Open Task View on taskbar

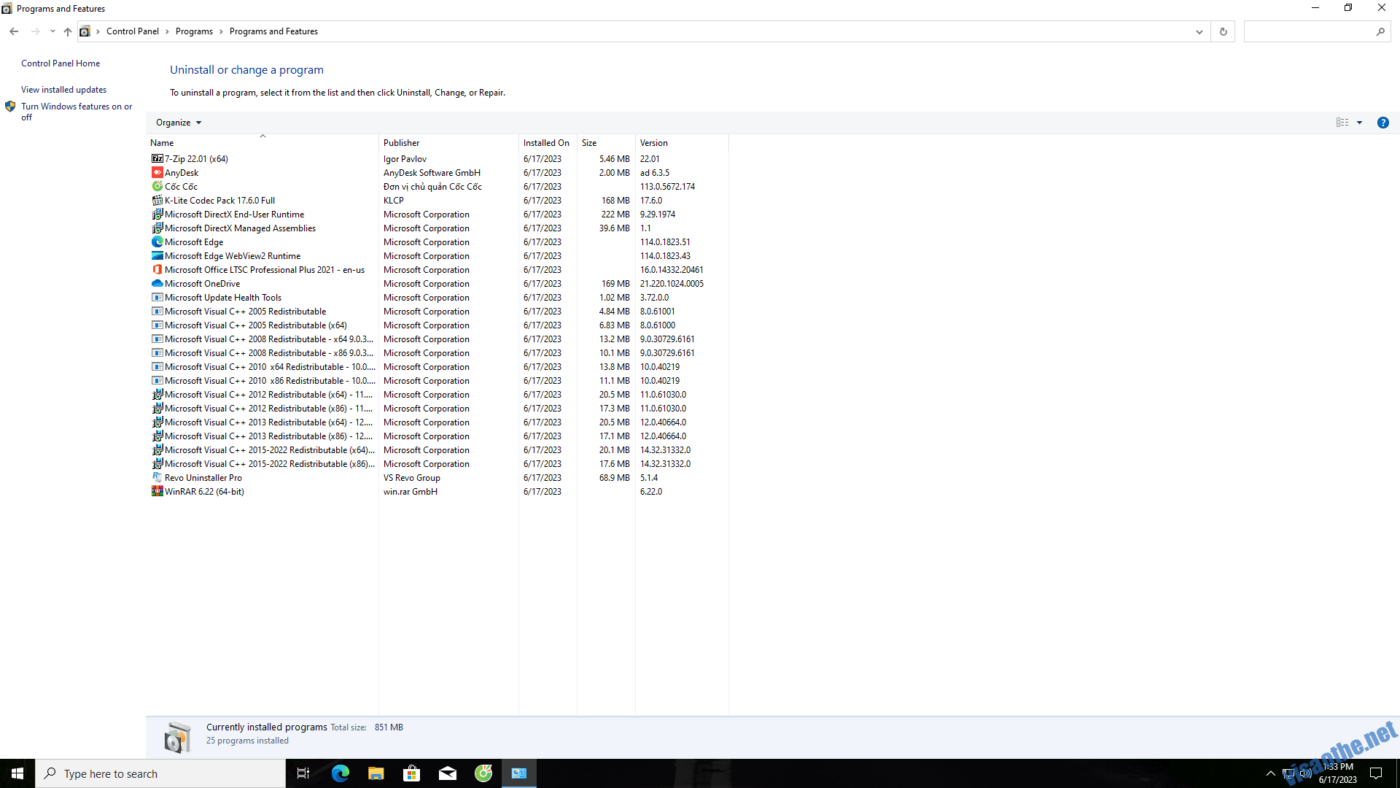coord(303,773)
